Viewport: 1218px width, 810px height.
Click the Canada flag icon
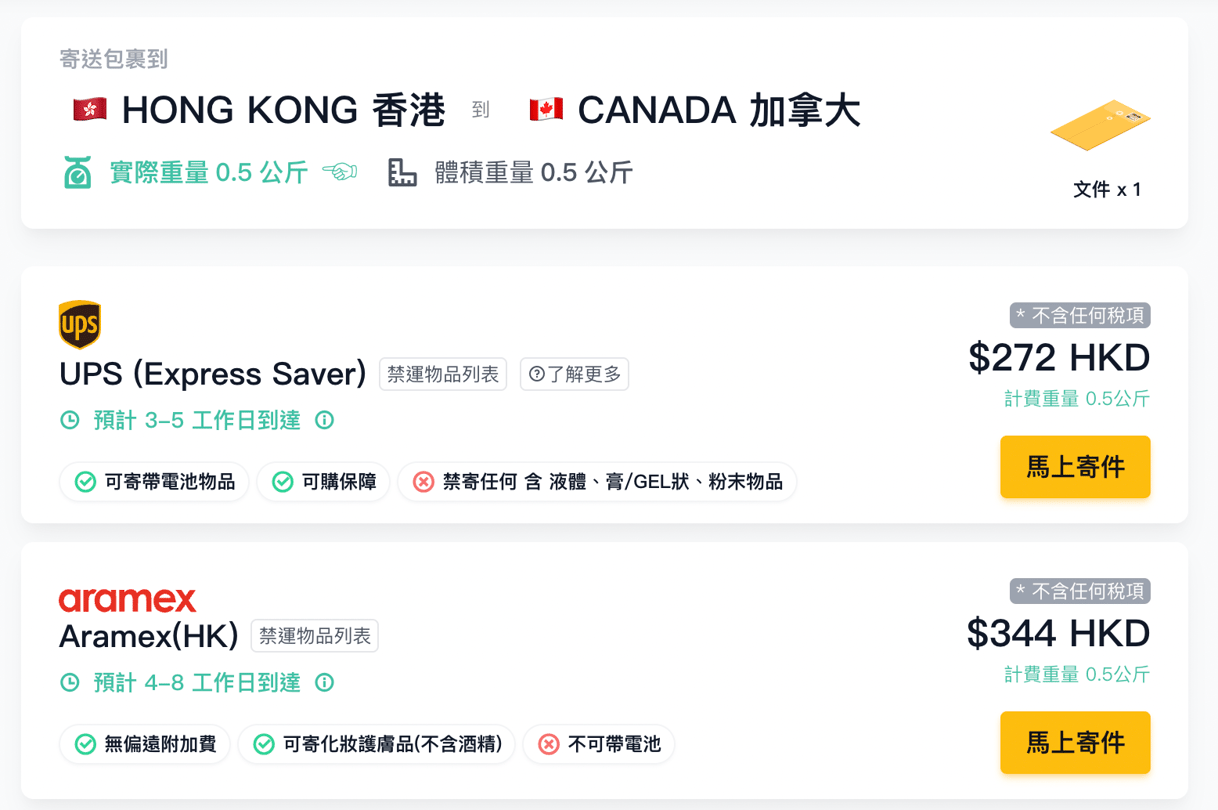coord(546,110)
